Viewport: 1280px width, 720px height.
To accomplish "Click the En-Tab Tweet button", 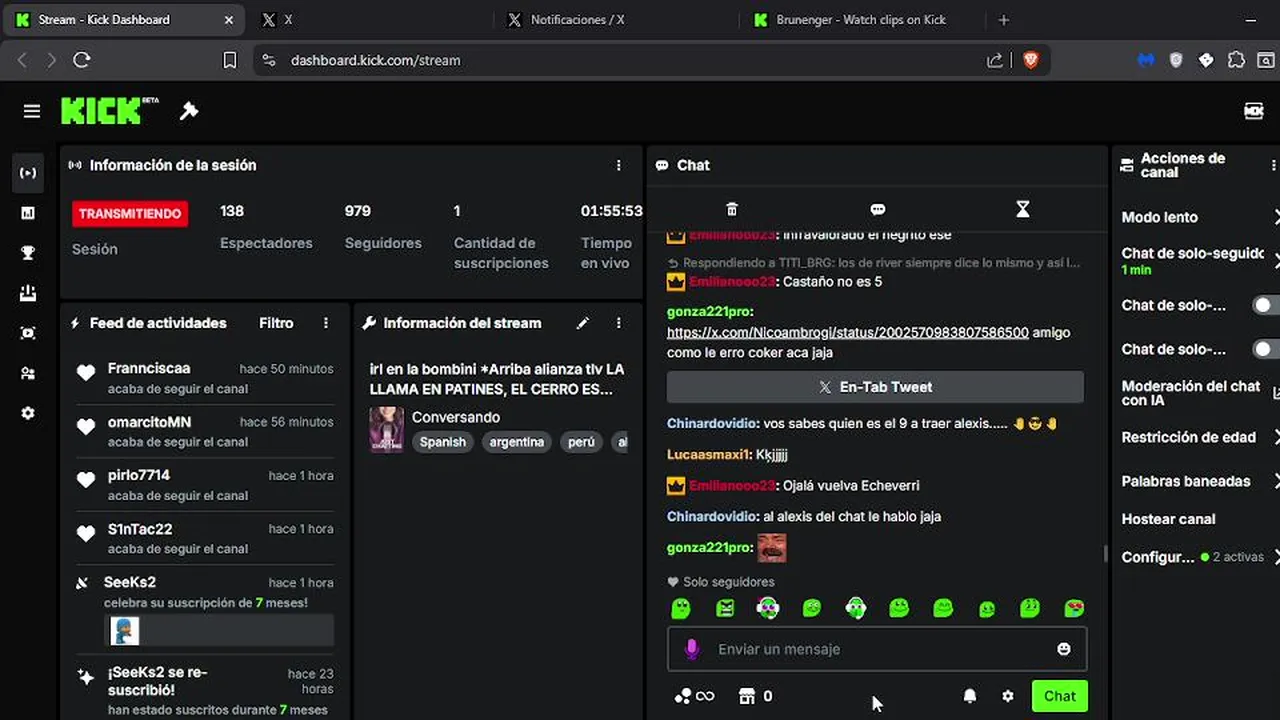I will point(875,387).
